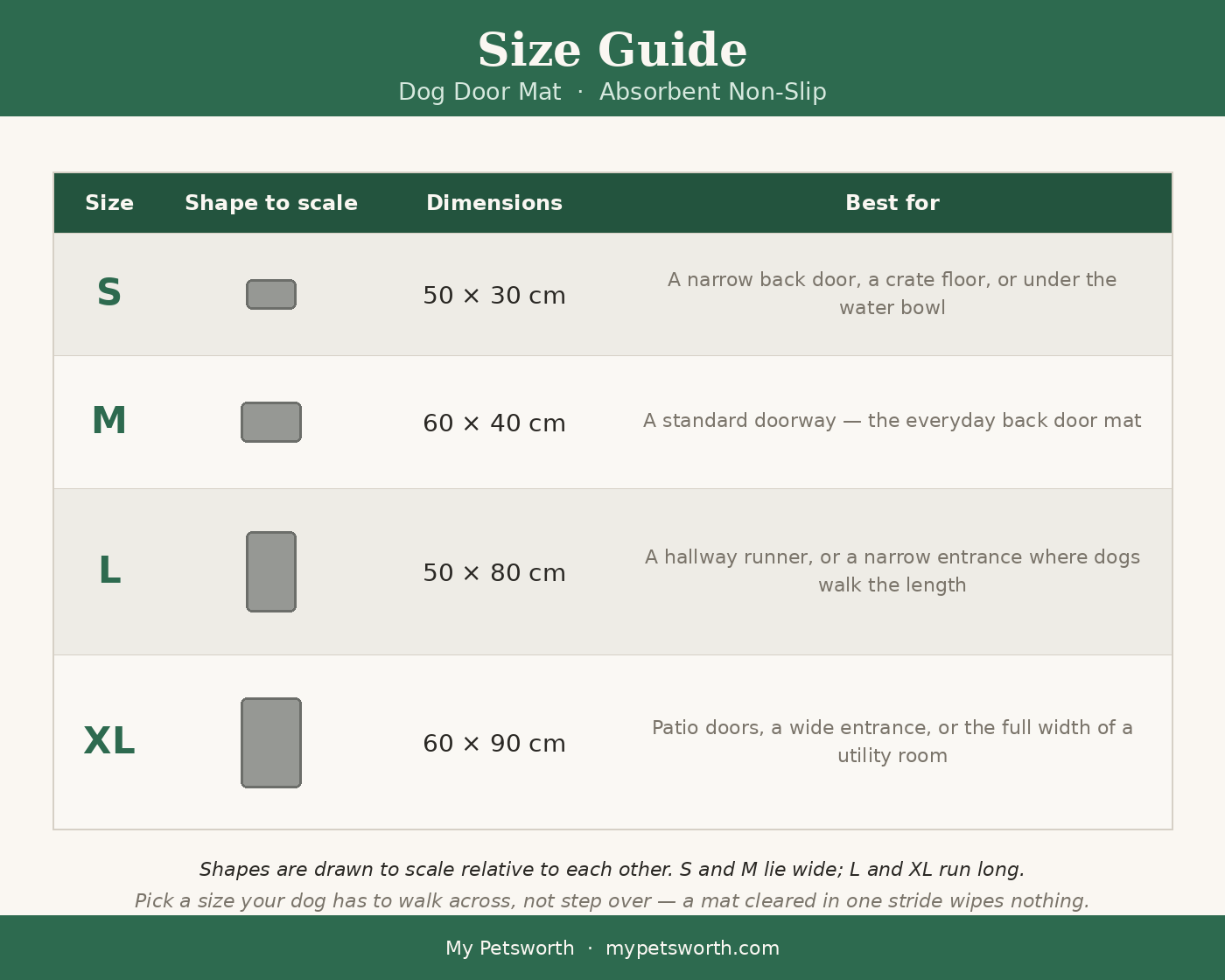Click the 'XL' size label
The width and height of the screenshot is (1225, 980).
pyautogui.click(x=109, y=742)
